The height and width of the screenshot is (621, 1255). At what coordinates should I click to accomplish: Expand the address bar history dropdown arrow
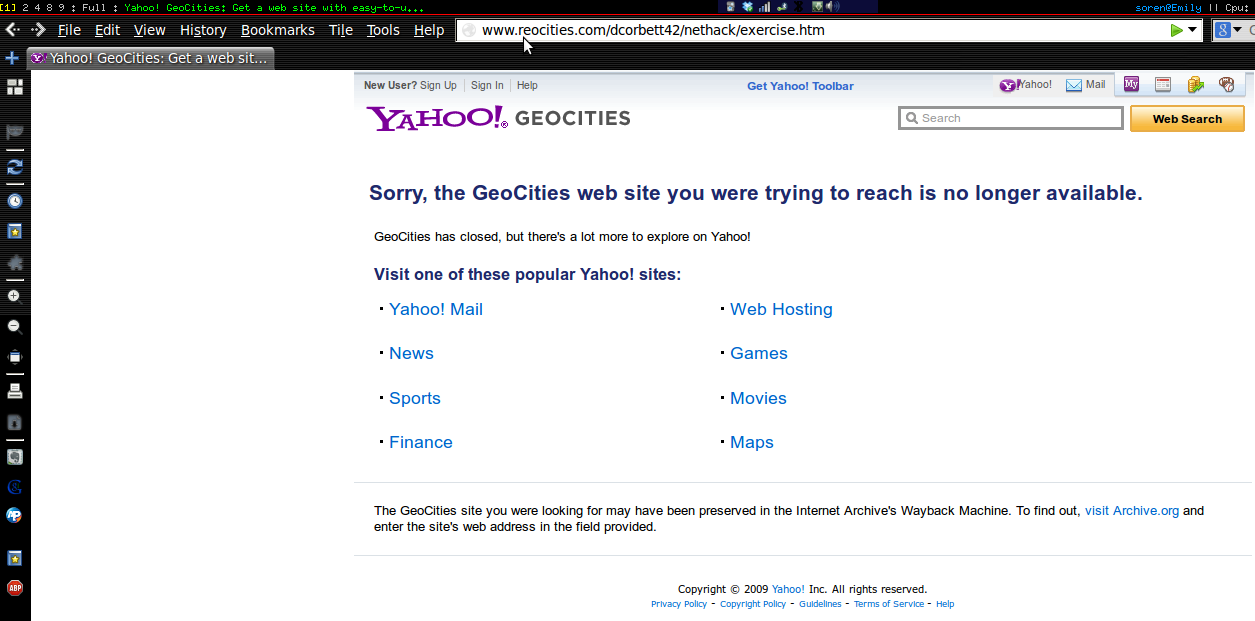(1192, 30)
